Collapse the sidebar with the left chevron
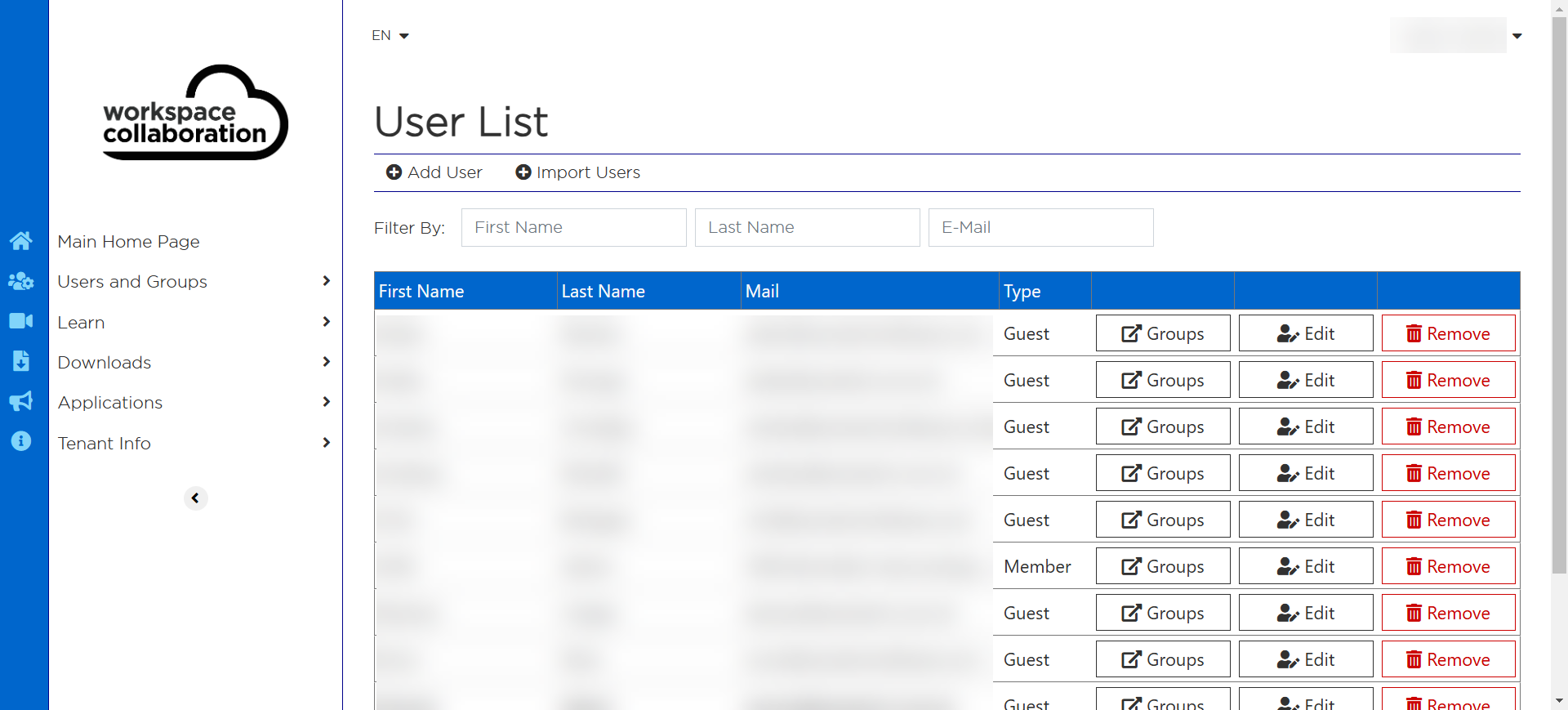 coord(195,498)
